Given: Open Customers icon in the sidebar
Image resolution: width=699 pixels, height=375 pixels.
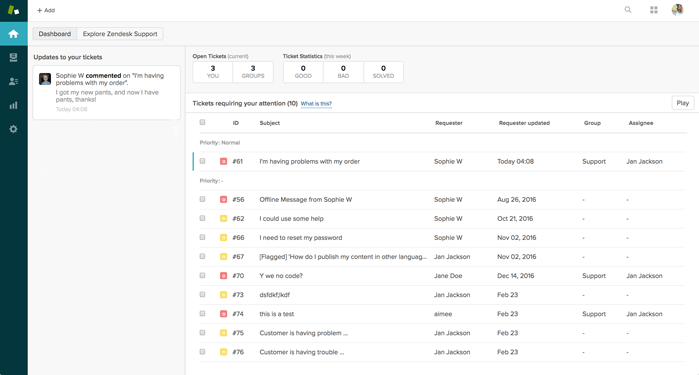Looking at the screenshot, I should [13, 82].
